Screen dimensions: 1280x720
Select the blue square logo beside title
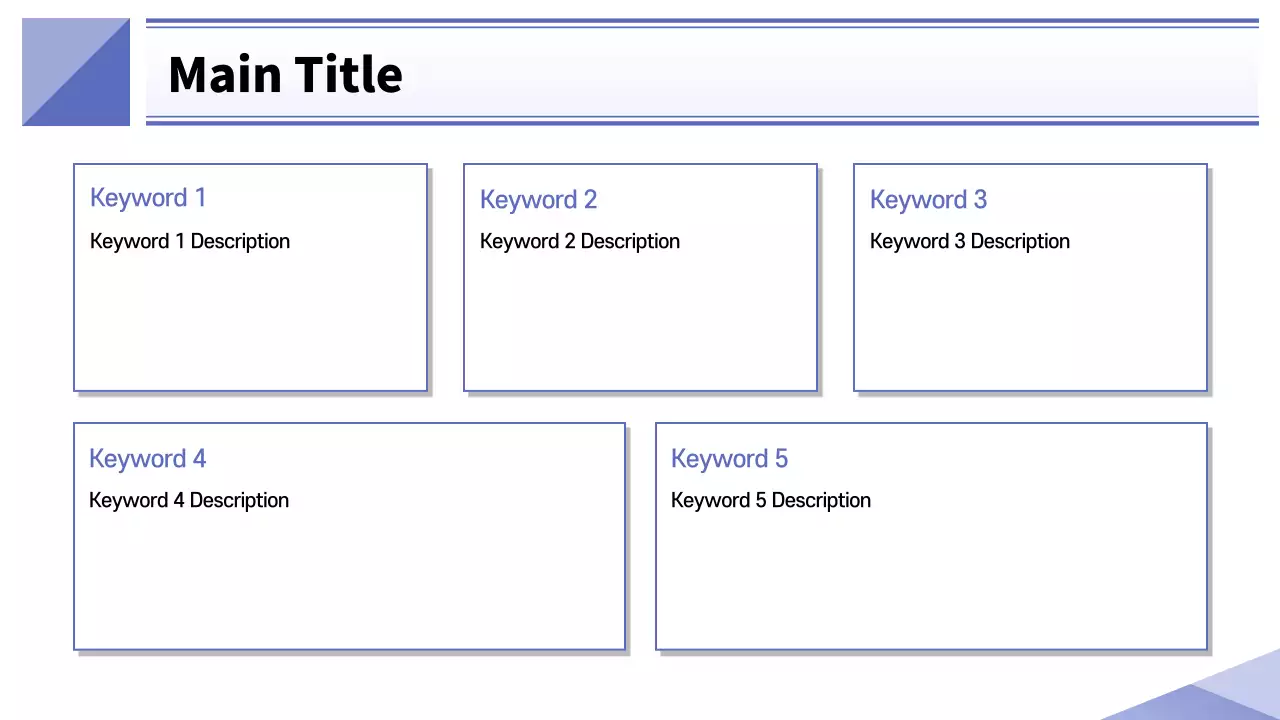(x=76, y=72)
